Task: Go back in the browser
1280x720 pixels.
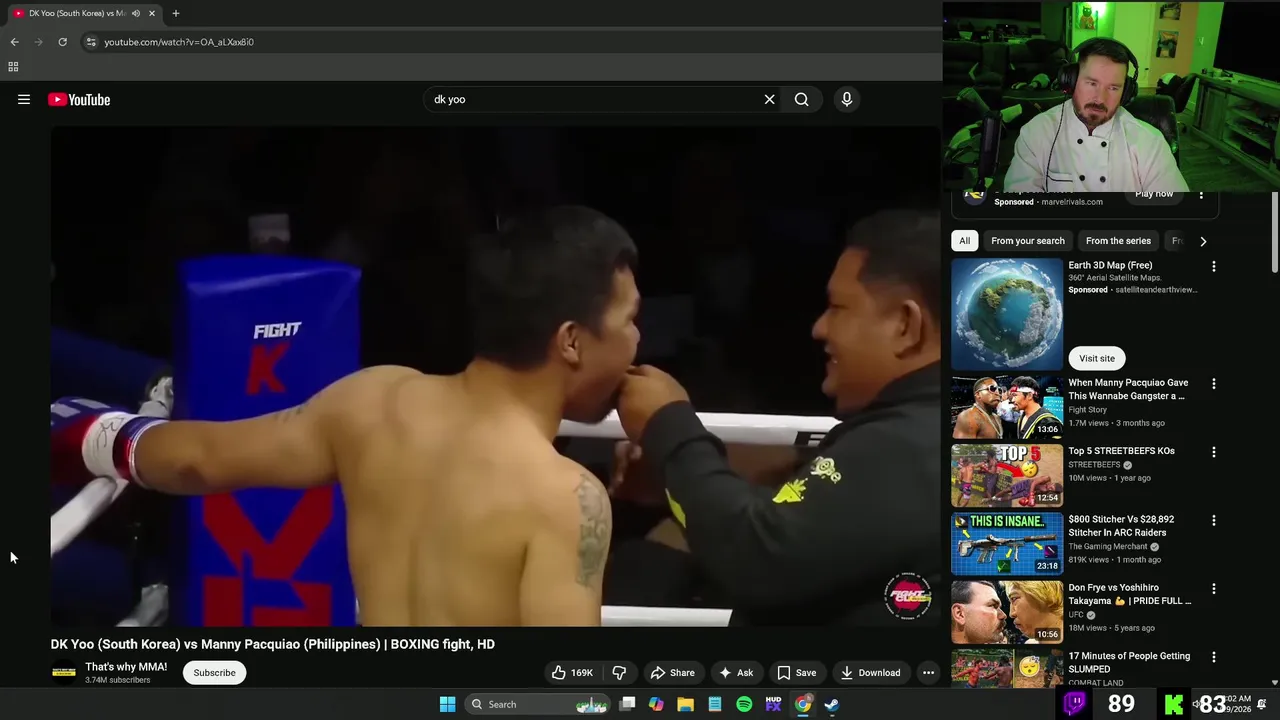Action: coord(14,42)
